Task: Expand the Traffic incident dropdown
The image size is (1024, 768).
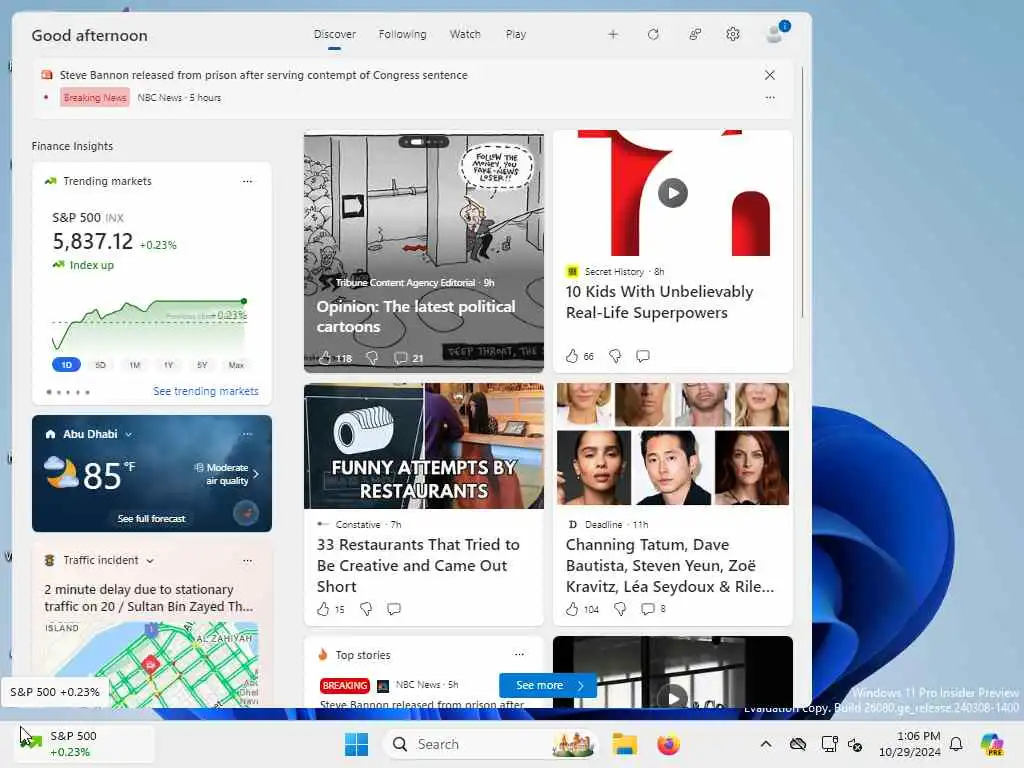Action: point(150,561)
